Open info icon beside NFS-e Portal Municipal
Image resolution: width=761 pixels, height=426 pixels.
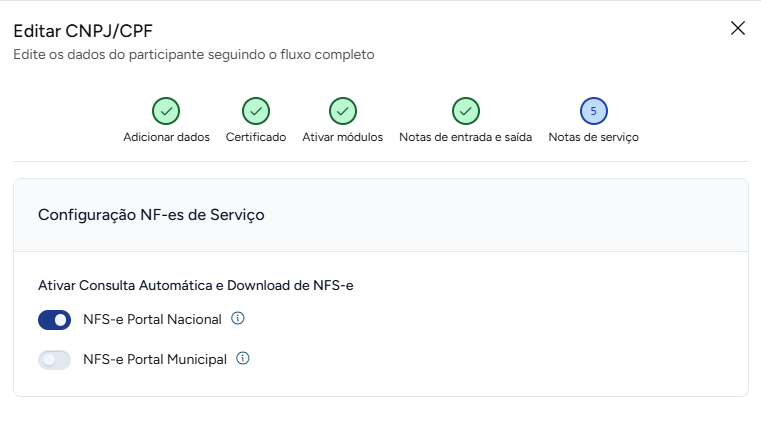pyautogui.click(x=243, y=358)
